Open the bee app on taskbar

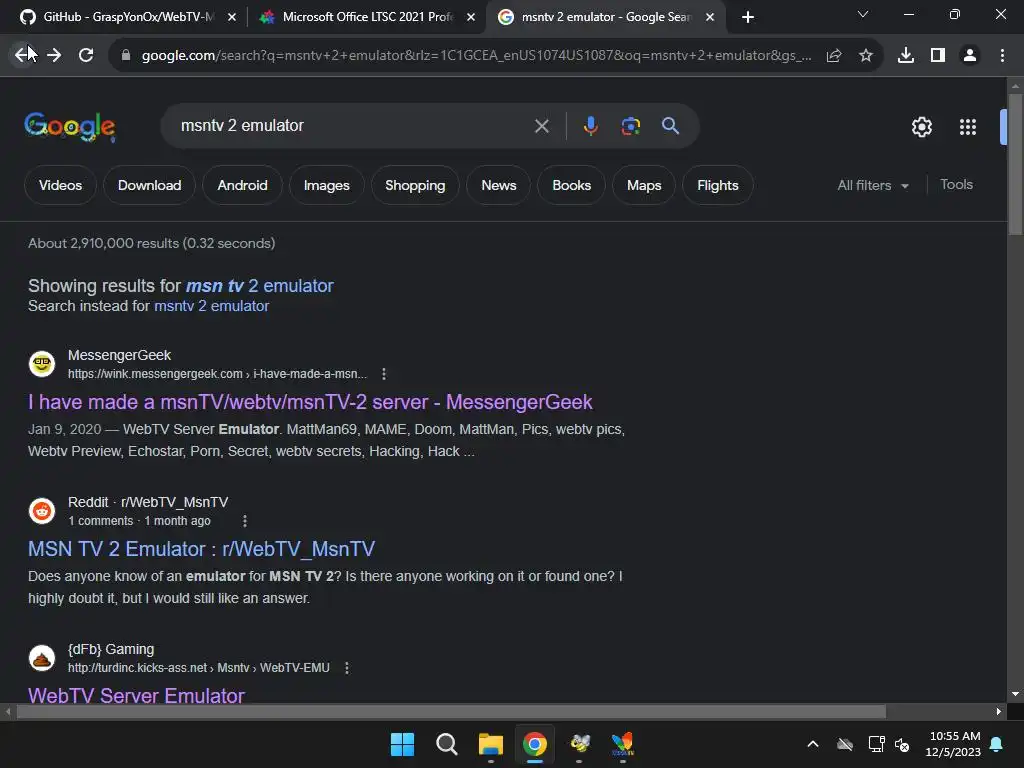coord(579,744)
